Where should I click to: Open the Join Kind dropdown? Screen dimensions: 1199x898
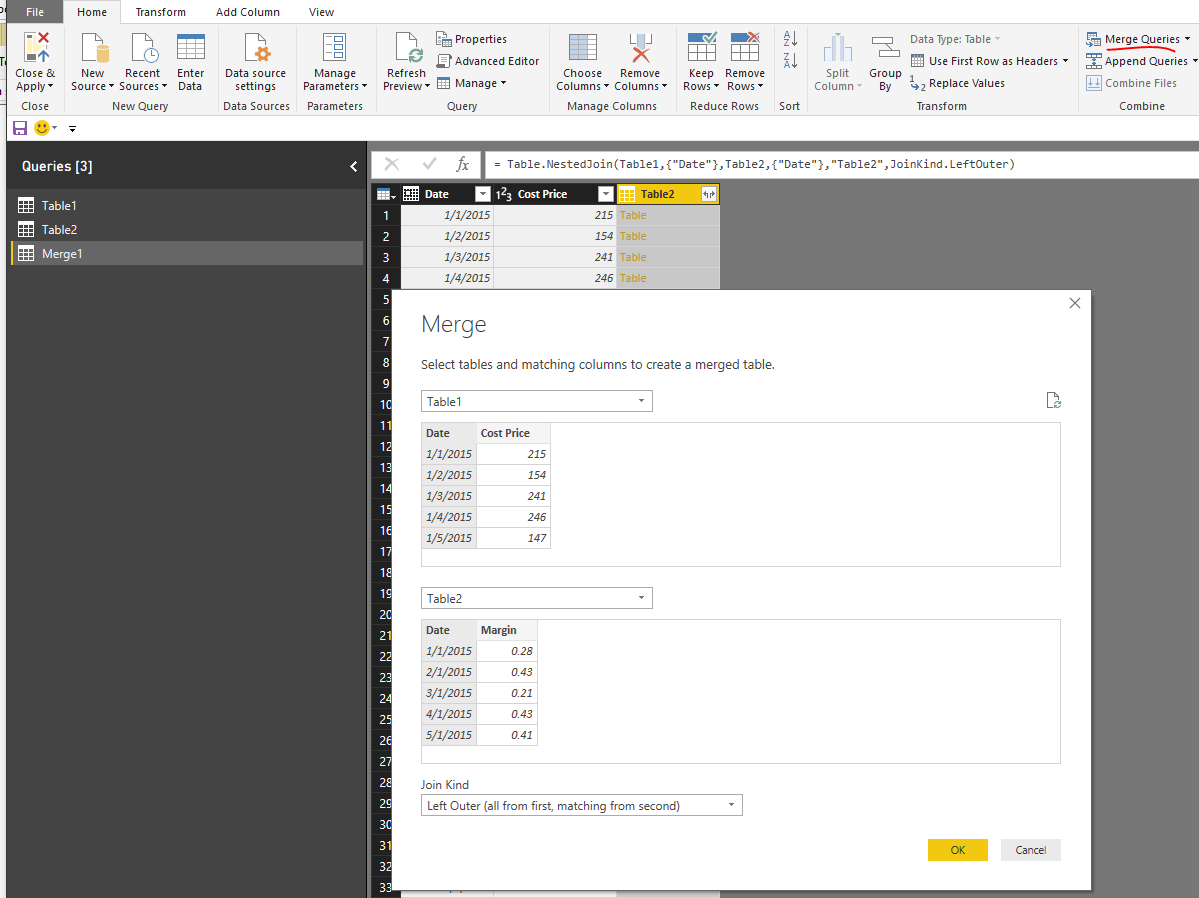point(581,805)
